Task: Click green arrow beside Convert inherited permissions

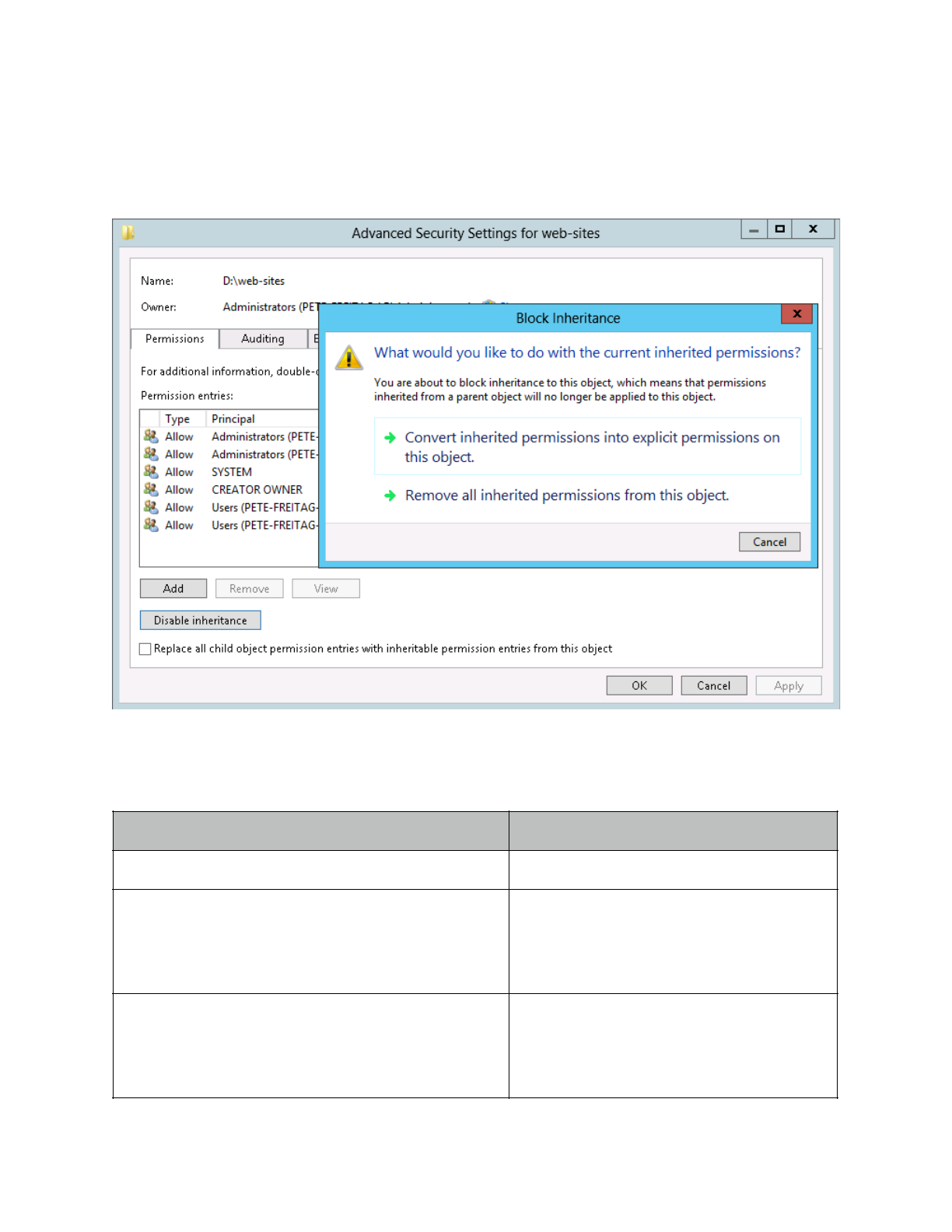Action: pos(390,438)
